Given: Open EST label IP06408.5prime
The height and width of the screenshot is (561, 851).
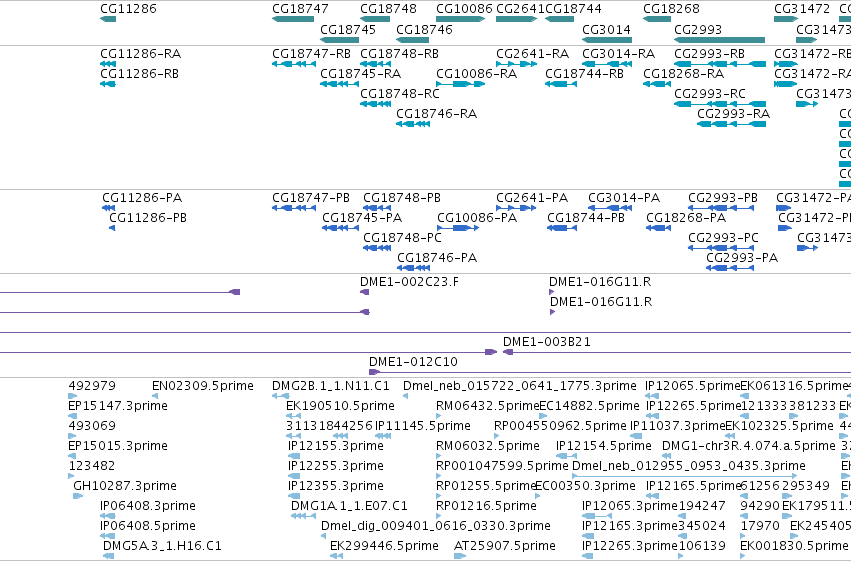Looking at the screenshot, I should (x=148, y=526).
